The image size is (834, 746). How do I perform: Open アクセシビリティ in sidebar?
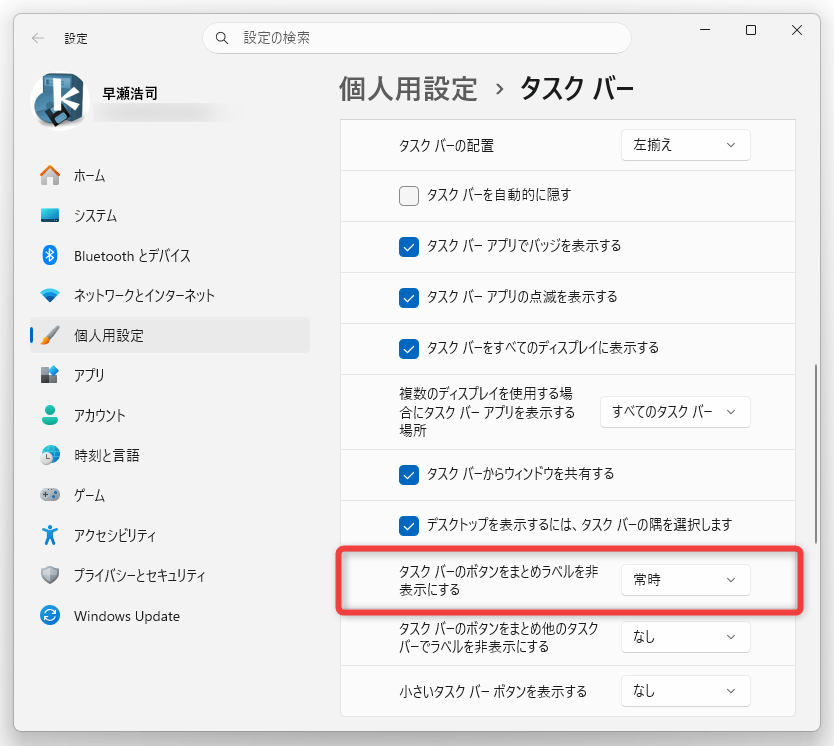point(170,535)
